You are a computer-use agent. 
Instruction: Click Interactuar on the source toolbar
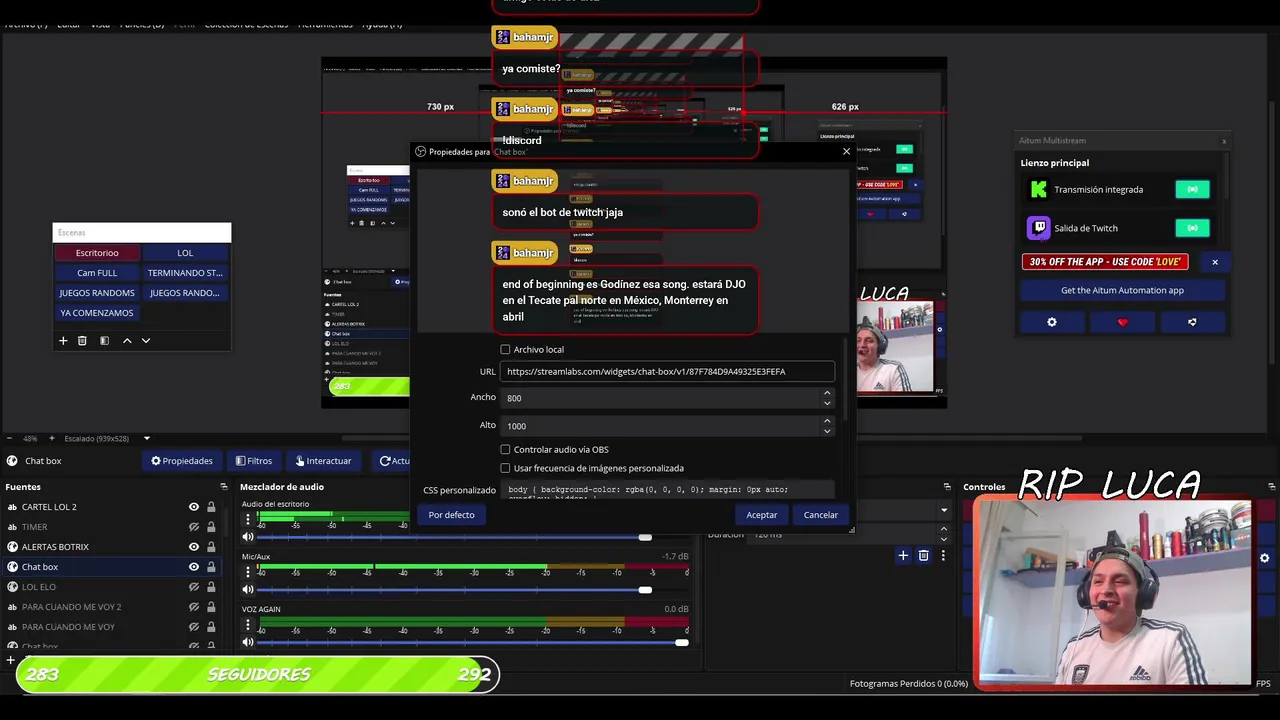pos(322,461)
